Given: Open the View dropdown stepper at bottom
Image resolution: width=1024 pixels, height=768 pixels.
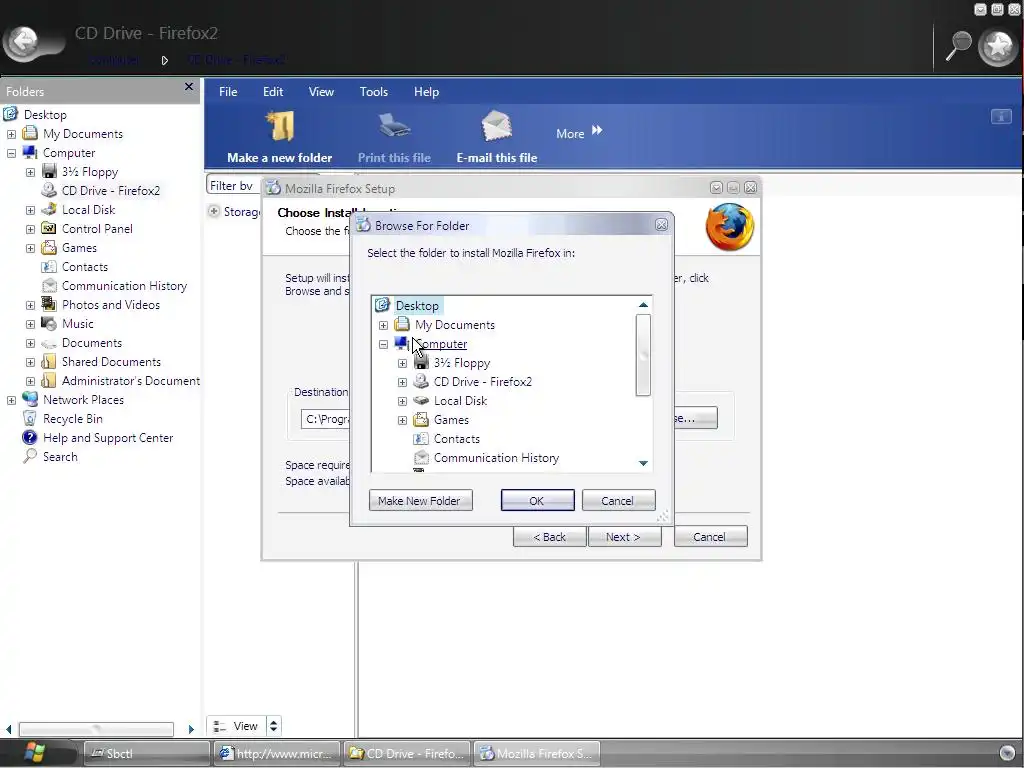Looking at the screenshot, I should coord(274,726).
